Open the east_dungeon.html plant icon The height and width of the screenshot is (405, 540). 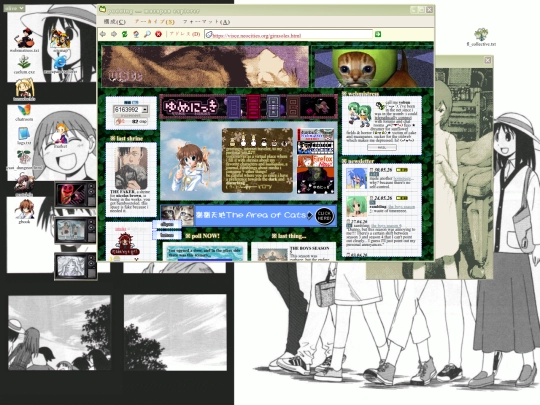24,160
